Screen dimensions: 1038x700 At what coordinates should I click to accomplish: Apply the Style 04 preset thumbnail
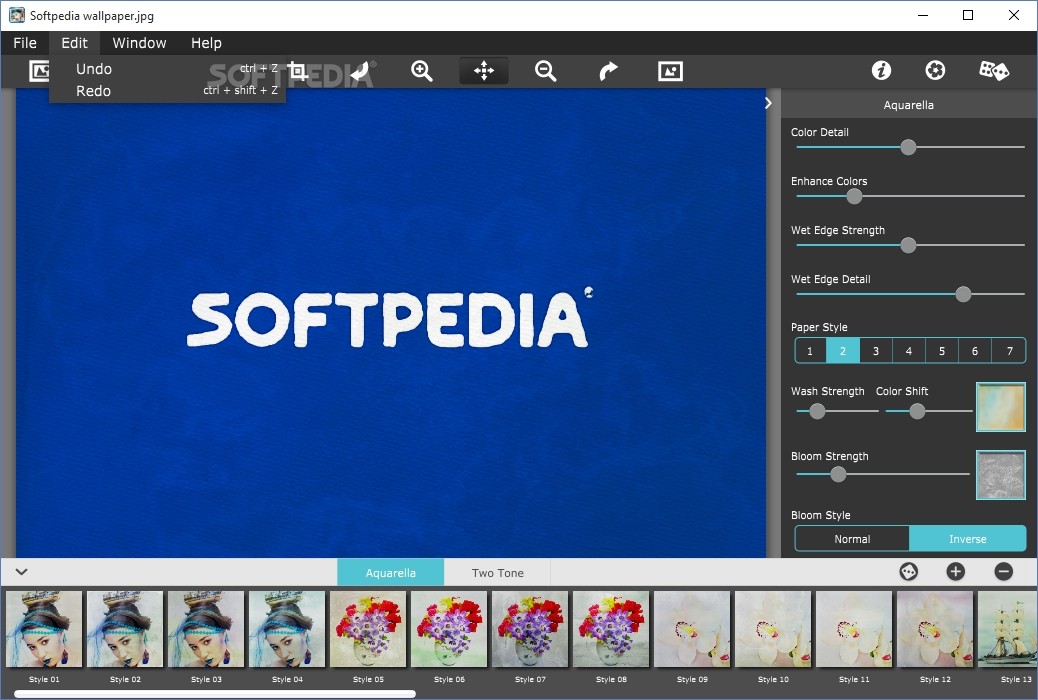[287, 629]
